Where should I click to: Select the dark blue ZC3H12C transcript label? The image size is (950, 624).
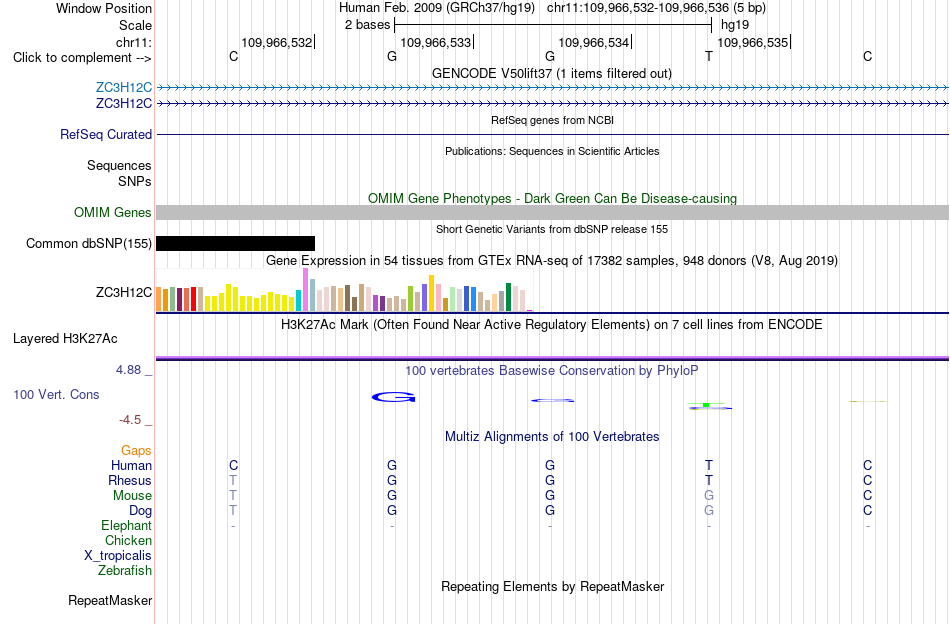tap(124, 104)
